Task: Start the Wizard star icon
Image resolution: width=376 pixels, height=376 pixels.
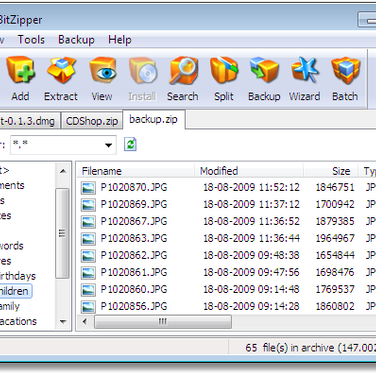Action: [x=305, y=70]
